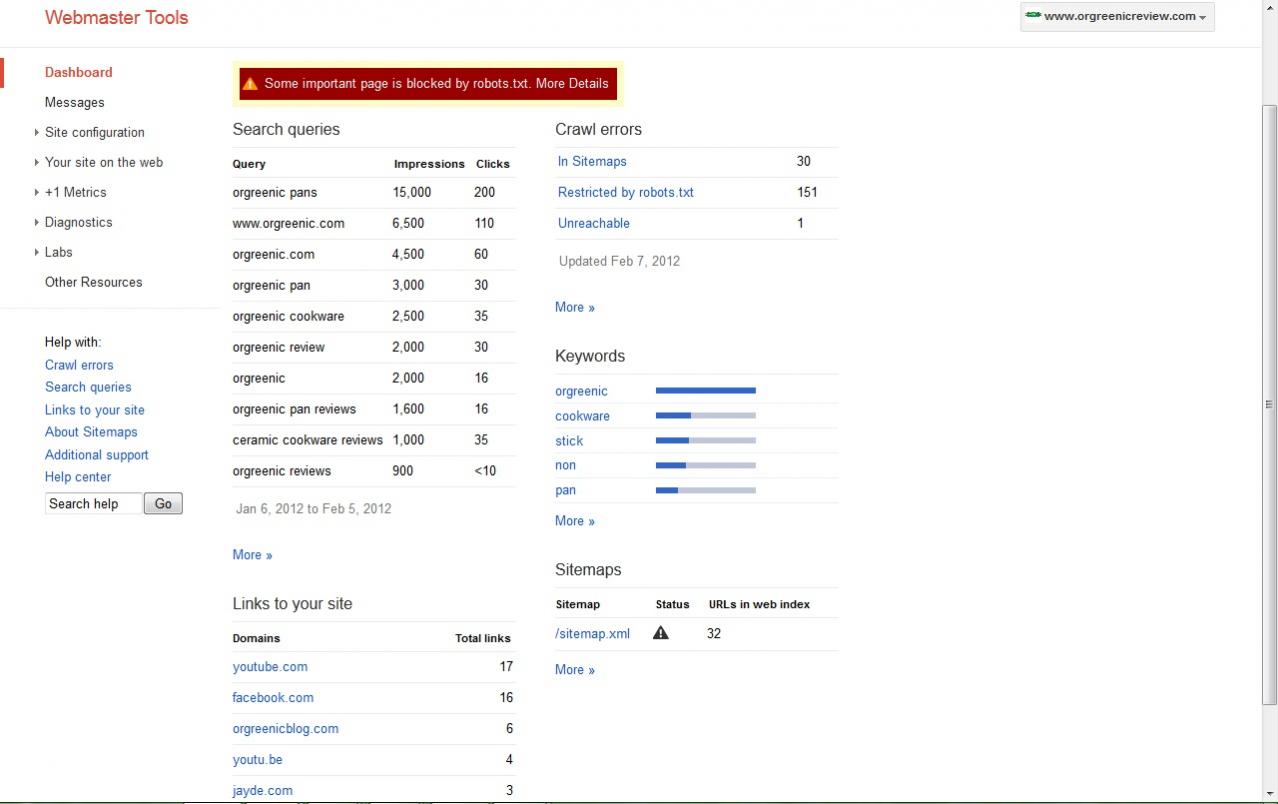Click the Impressions column header
The height and width of the screenshot is (804, 1278).
429,164
